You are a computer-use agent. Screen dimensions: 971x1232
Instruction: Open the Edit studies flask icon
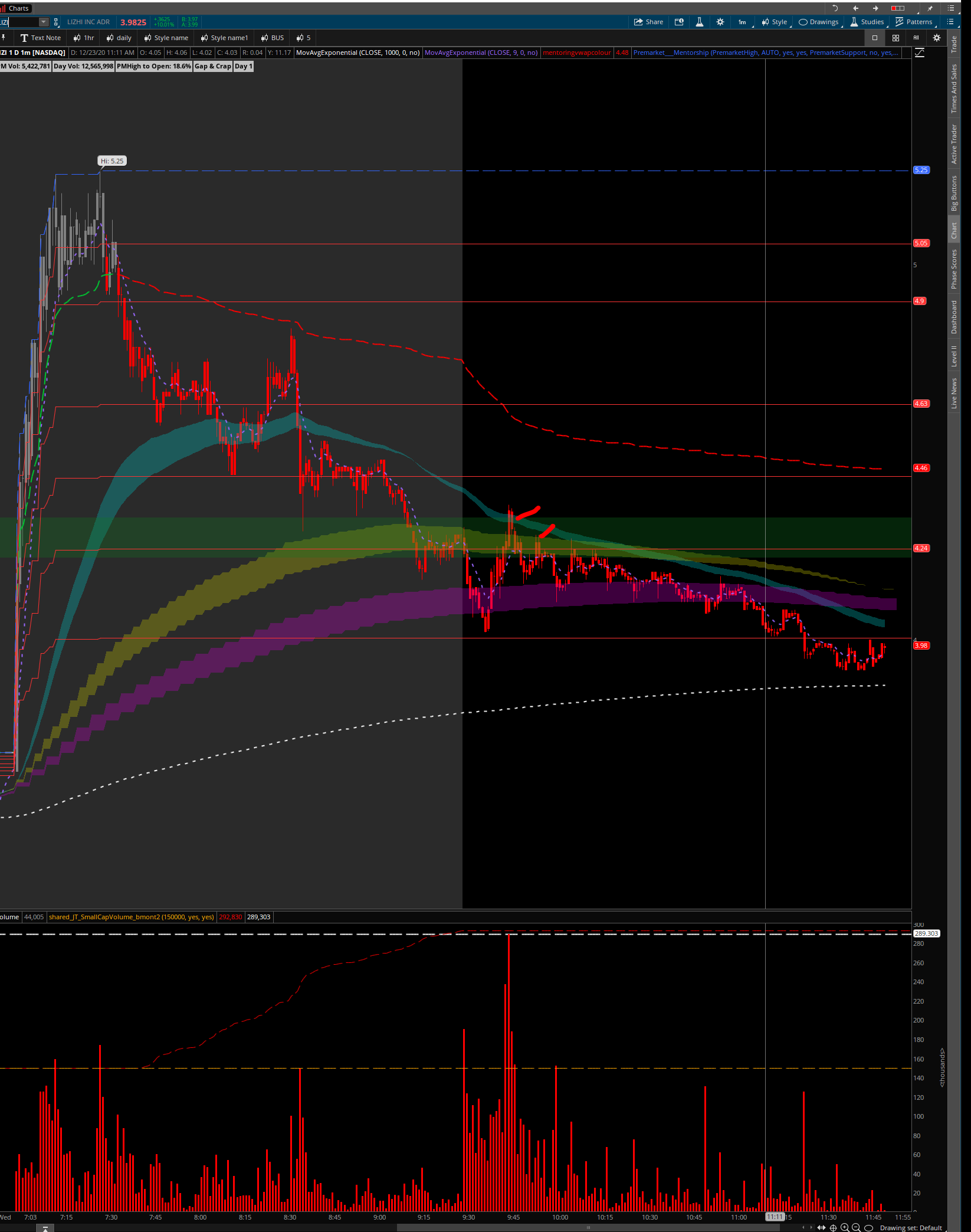coord(699,22)
